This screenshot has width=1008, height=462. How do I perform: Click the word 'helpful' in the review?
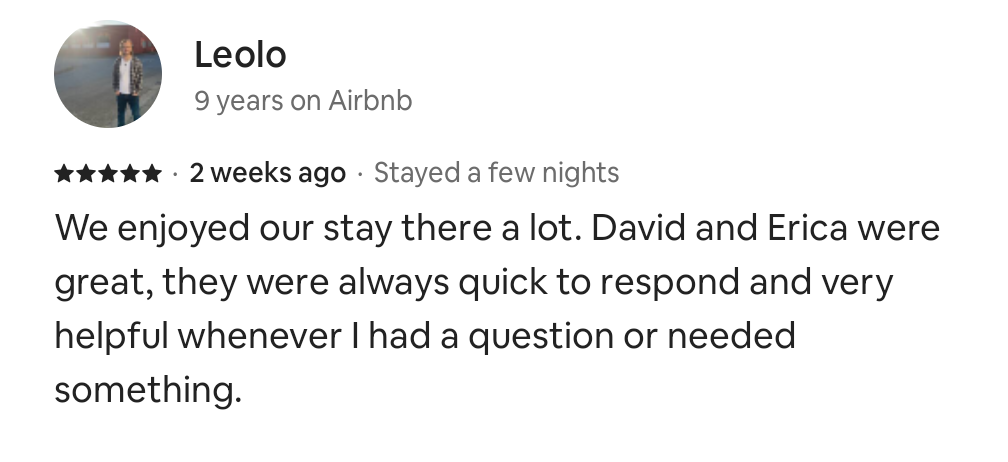[x=111, y=336]
